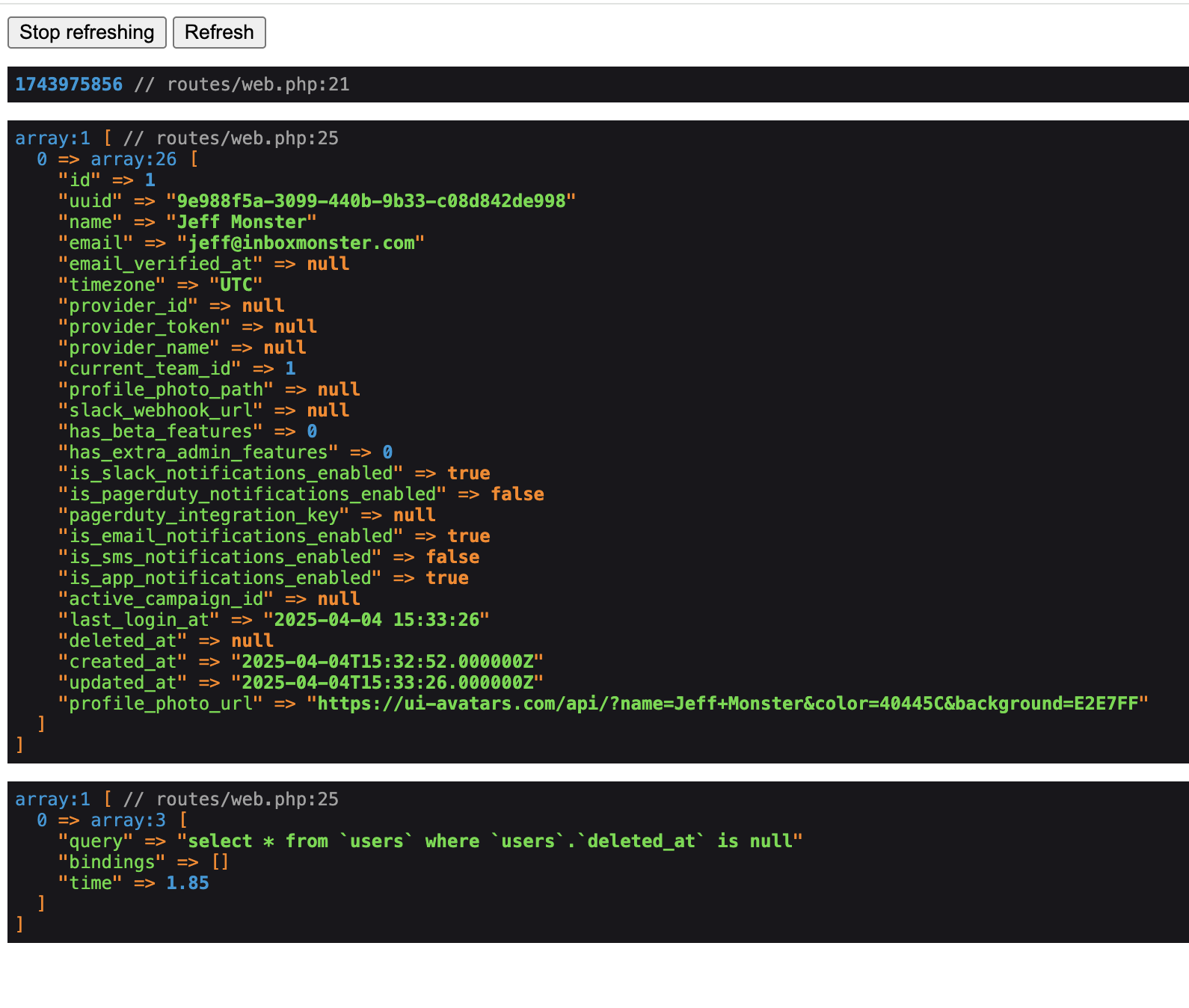Screen dimensions: 1189x1008
Task: Select the created_at timestamp string
Action: (387, 662)
